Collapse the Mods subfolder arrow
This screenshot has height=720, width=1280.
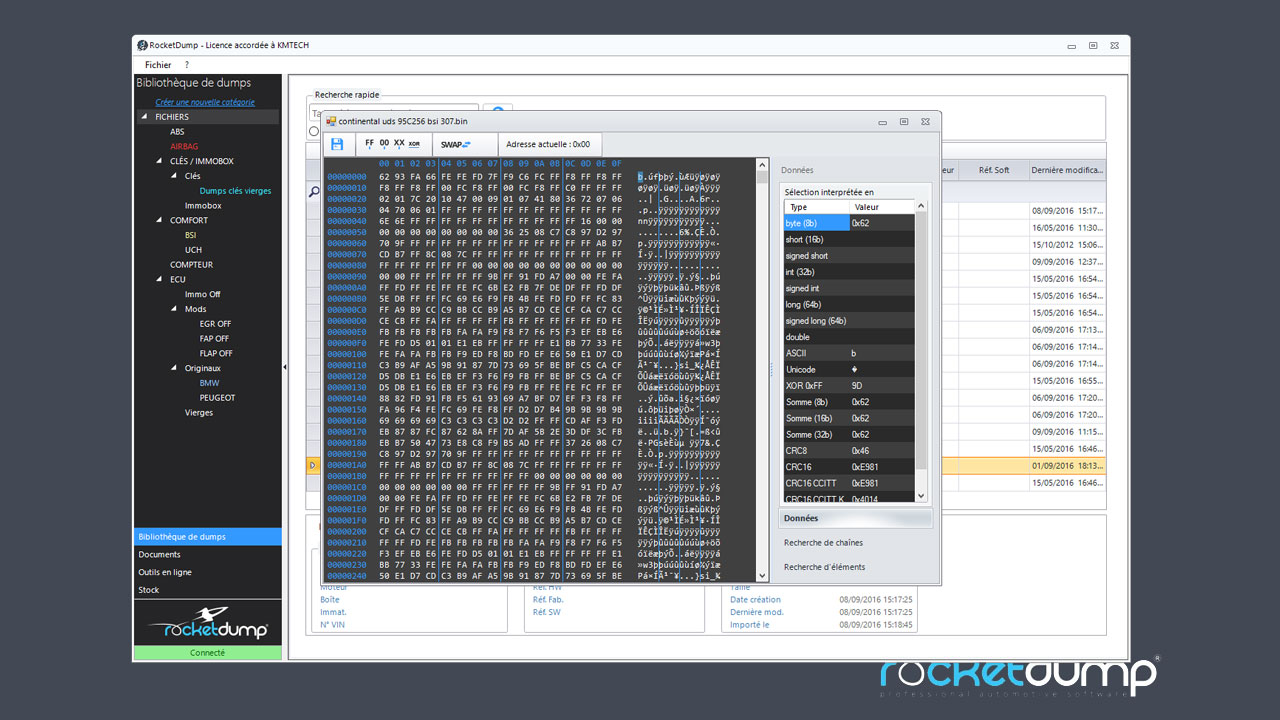173,309
